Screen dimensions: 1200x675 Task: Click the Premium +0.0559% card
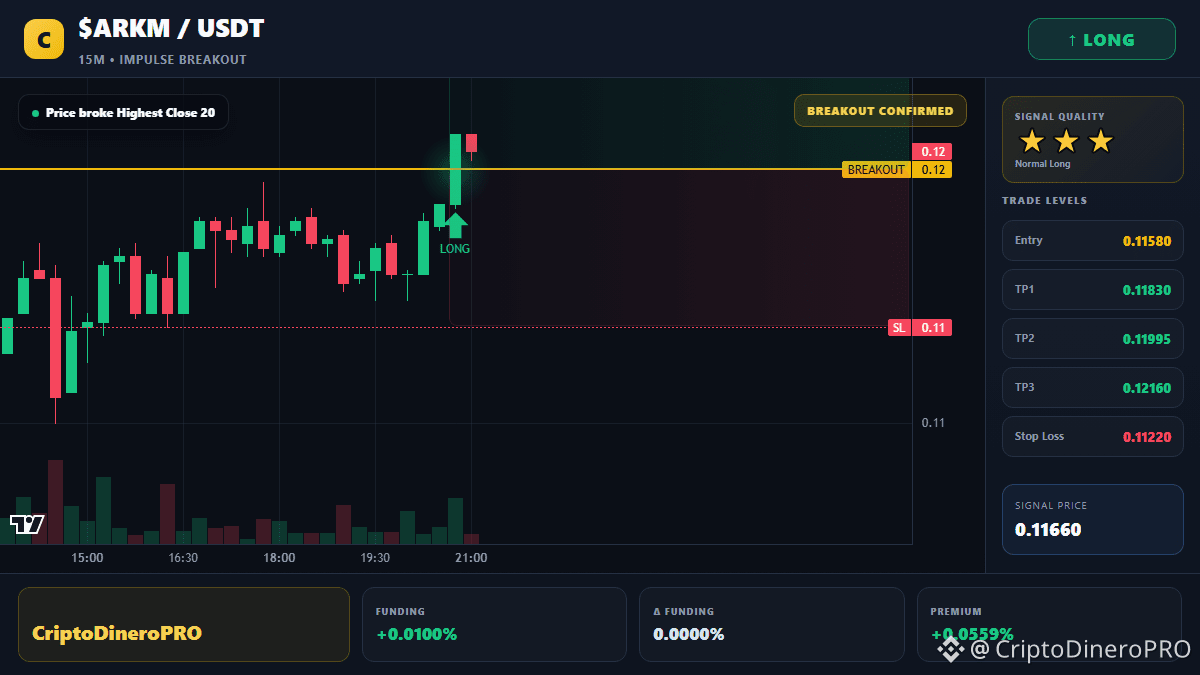click(x=1049, y=624)
